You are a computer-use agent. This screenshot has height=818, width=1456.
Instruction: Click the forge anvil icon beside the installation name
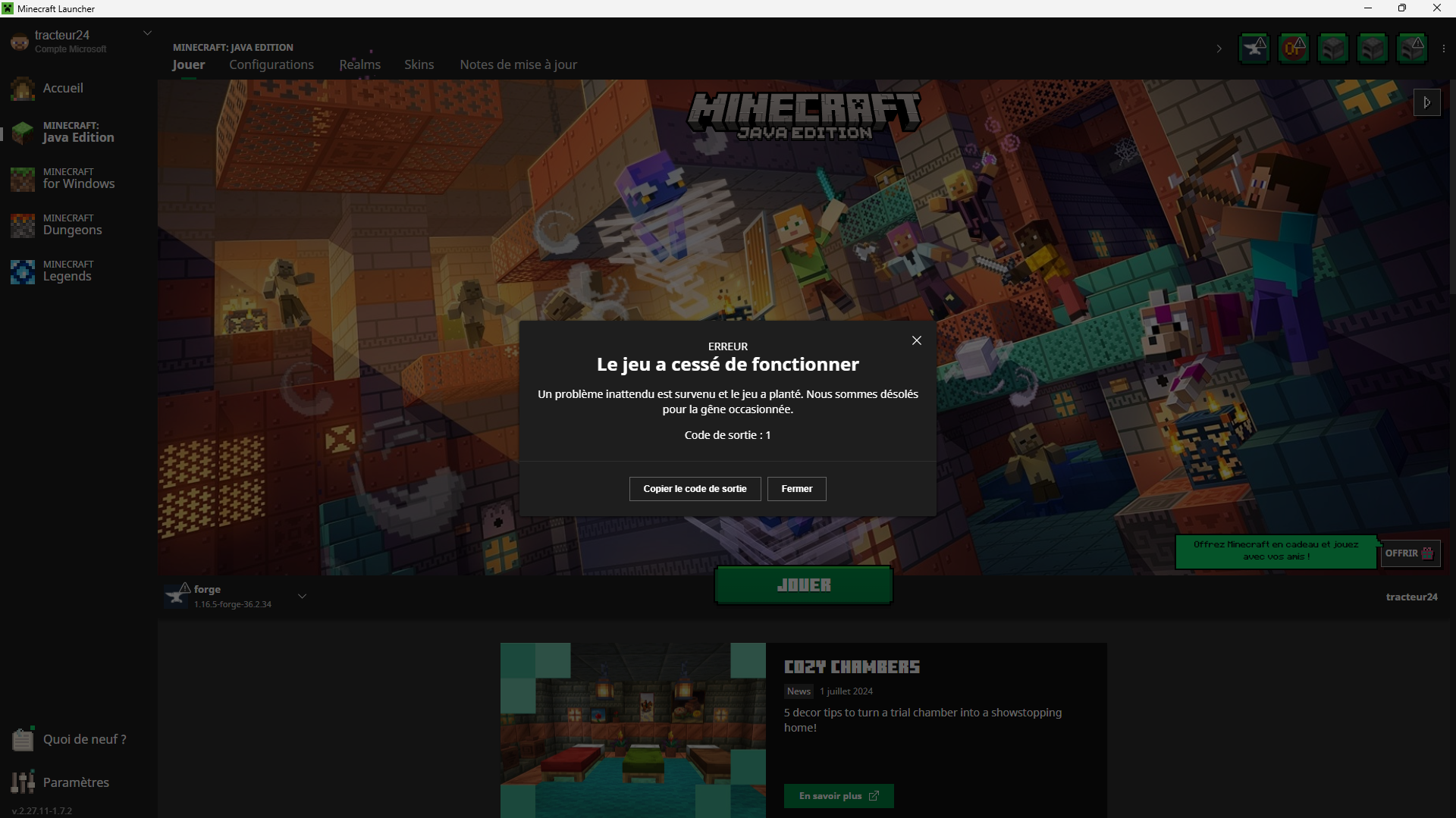click(177, 596)
